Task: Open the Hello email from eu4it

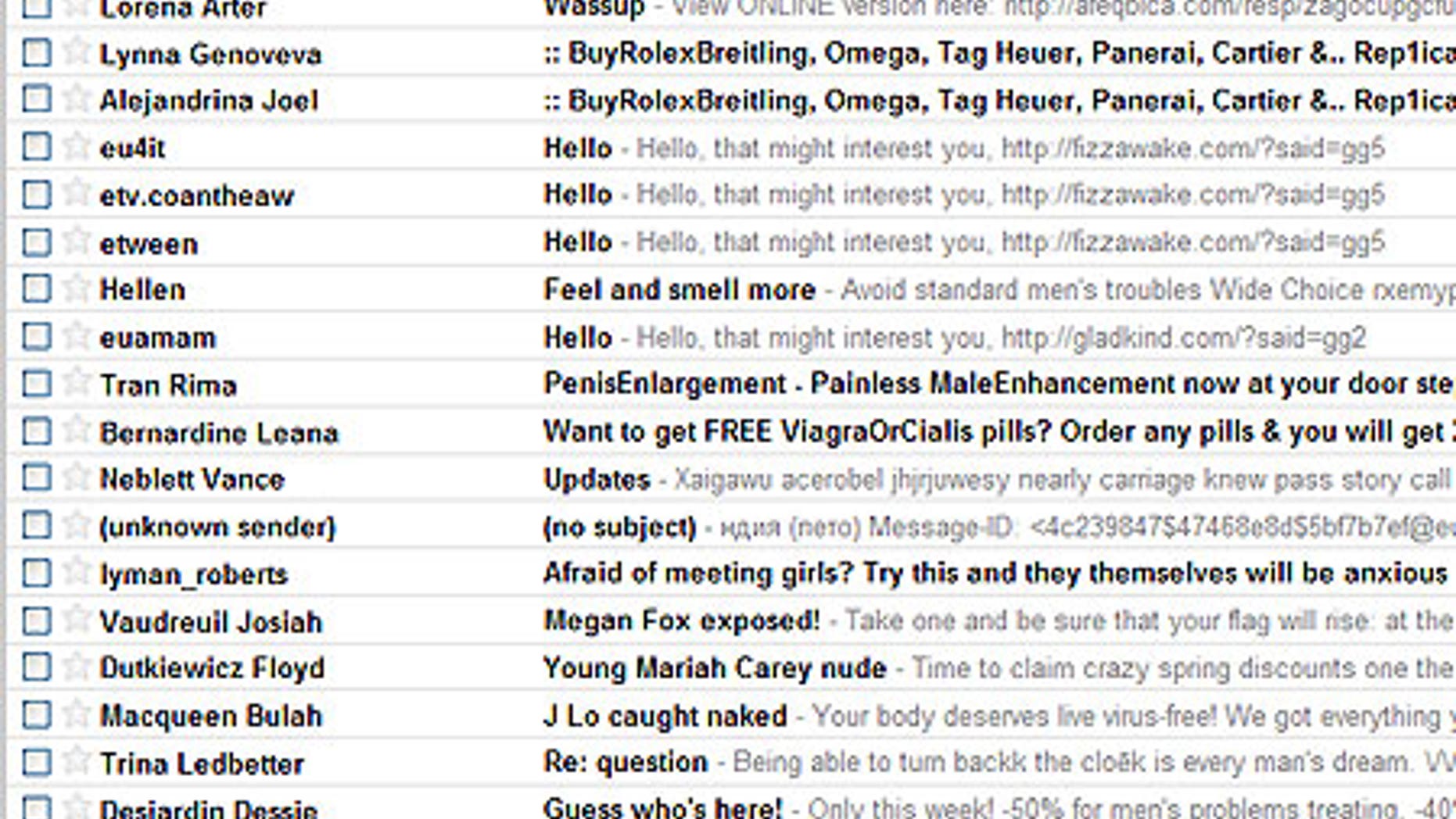Action: (963, 148)
